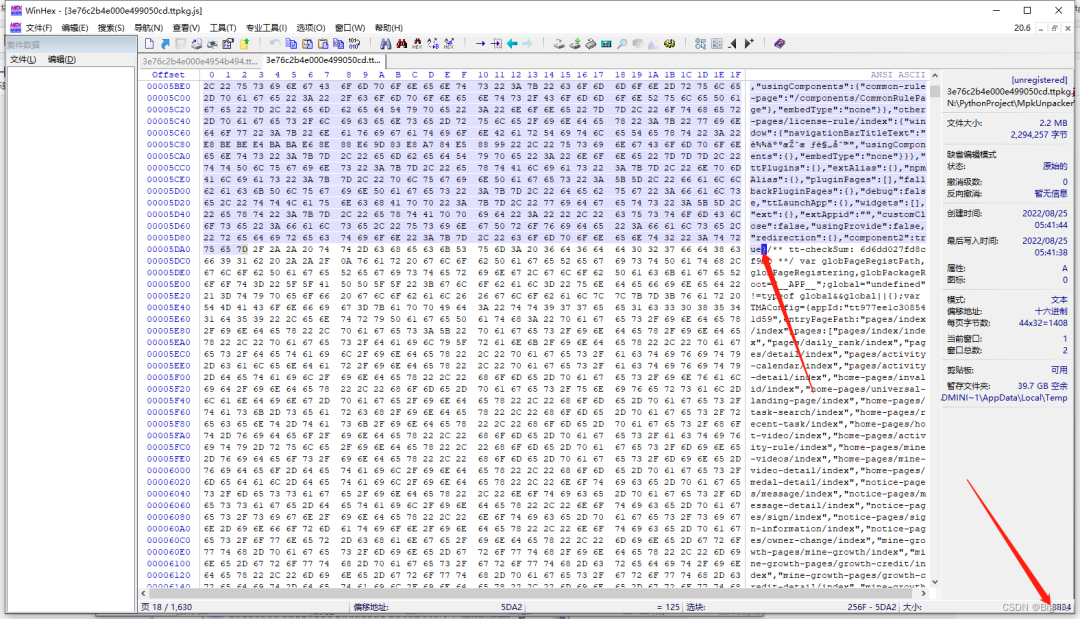Click the 原始的 state value
This screenshot has width=1080, height=619.
1055,166
